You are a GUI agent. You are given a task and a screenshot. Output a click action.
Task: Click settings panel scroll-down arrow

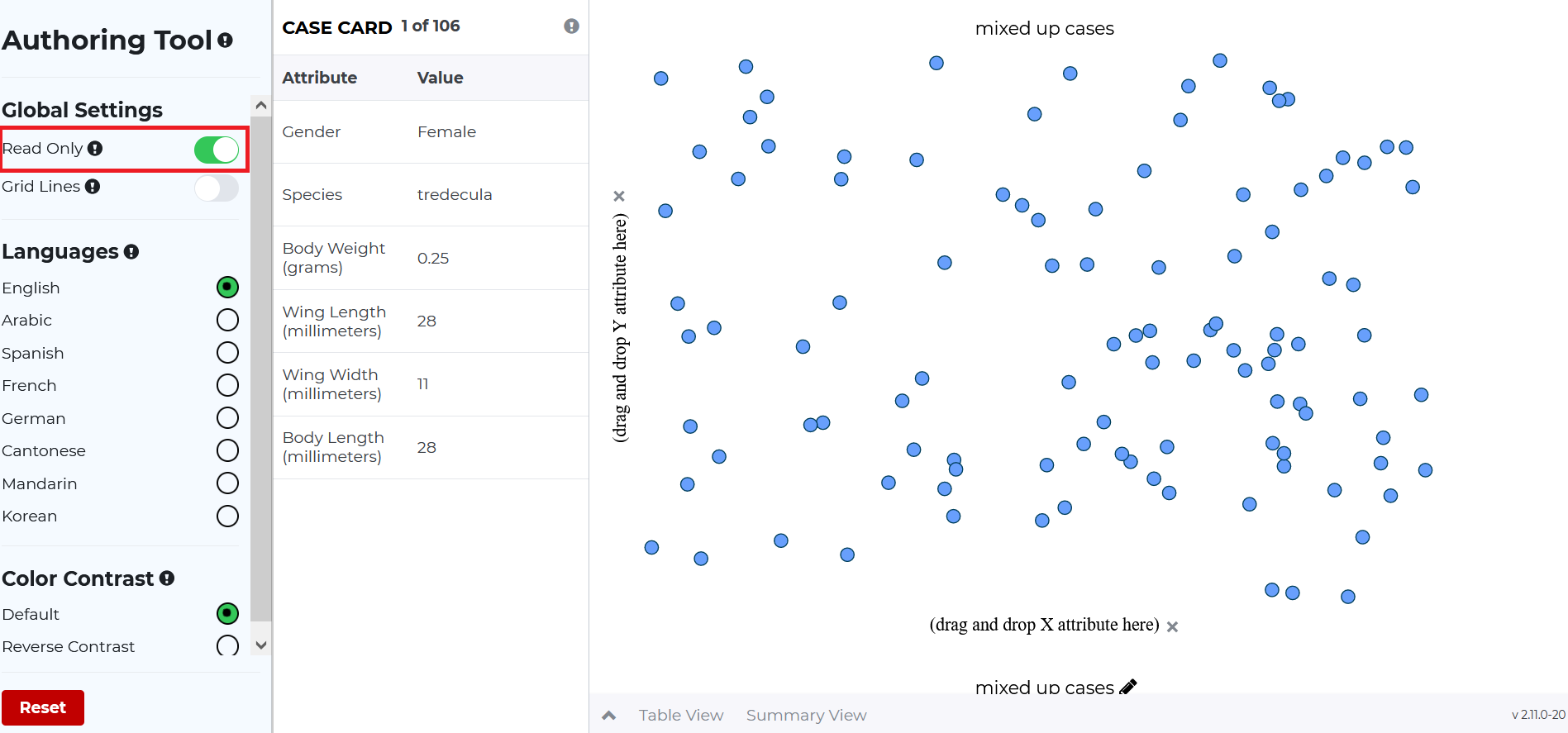pyautogui.click(x=261, y=645)
